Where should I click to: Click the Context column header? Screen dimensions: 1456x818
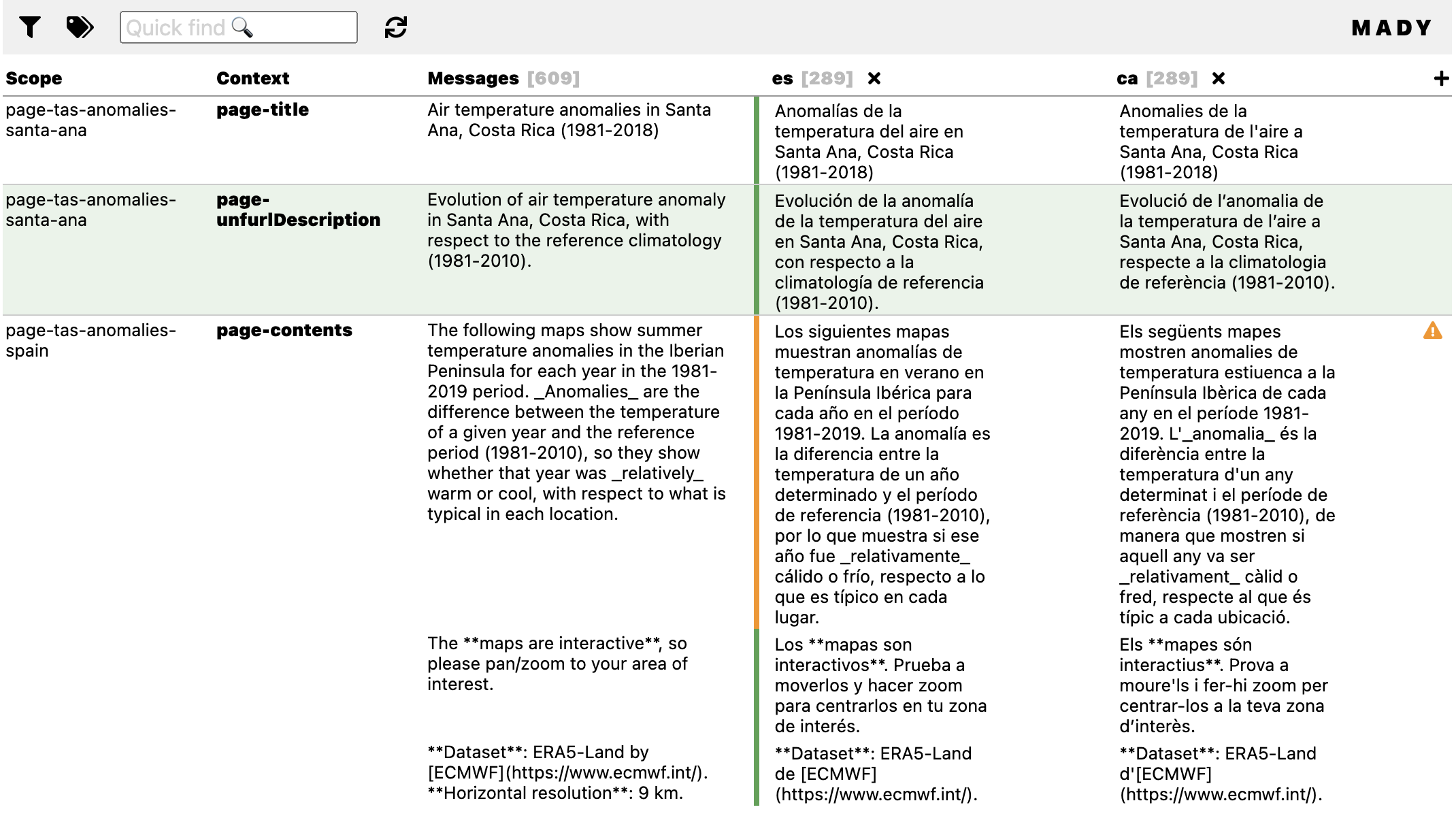click(252, 79)
